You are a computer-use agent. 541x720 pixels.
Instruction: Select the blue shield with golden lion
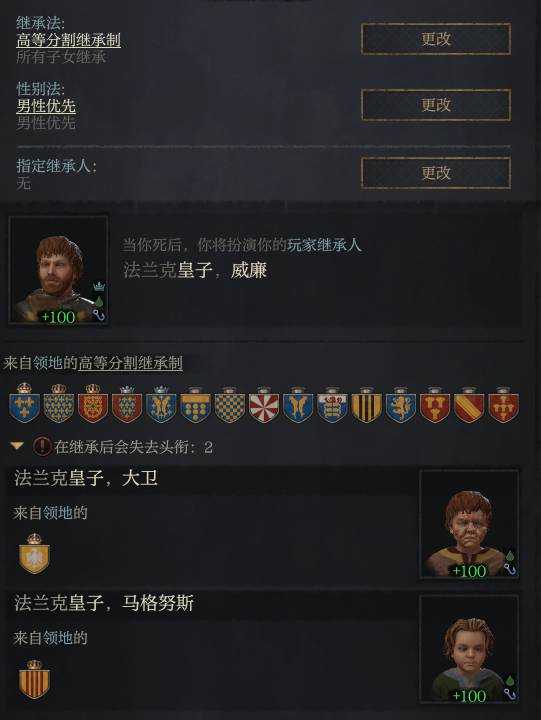400,404
